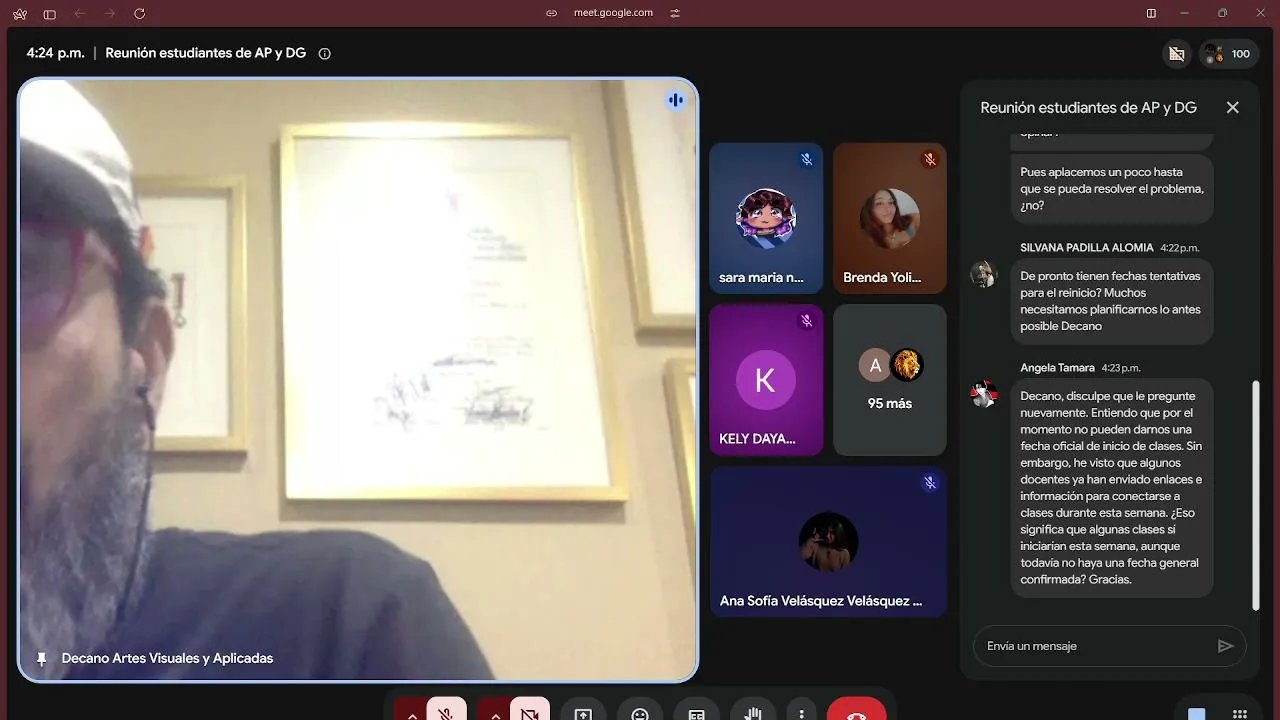The width and height of the screenshot is (1280, 720).
Task: Click SILVANA PADILLA ALOMIA's chat avatar
Action: click(x=984, y=274)
